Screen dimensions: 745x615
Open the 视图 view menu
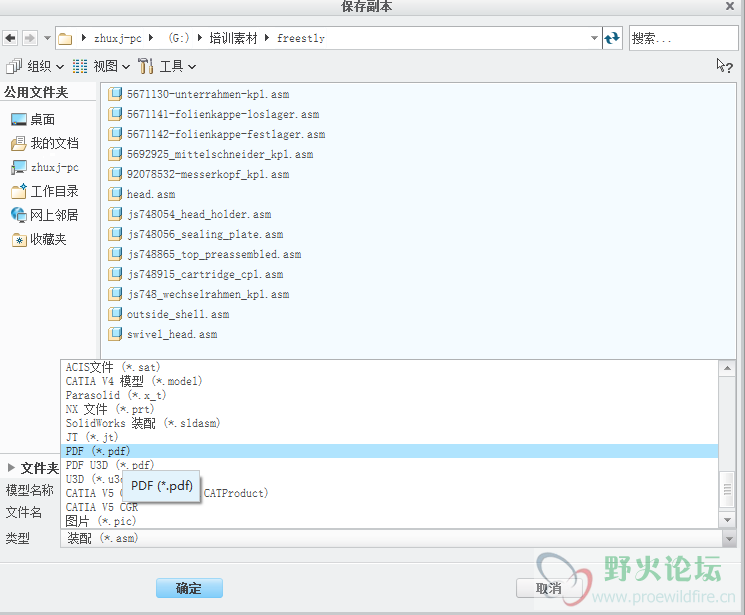pos(101,67)
